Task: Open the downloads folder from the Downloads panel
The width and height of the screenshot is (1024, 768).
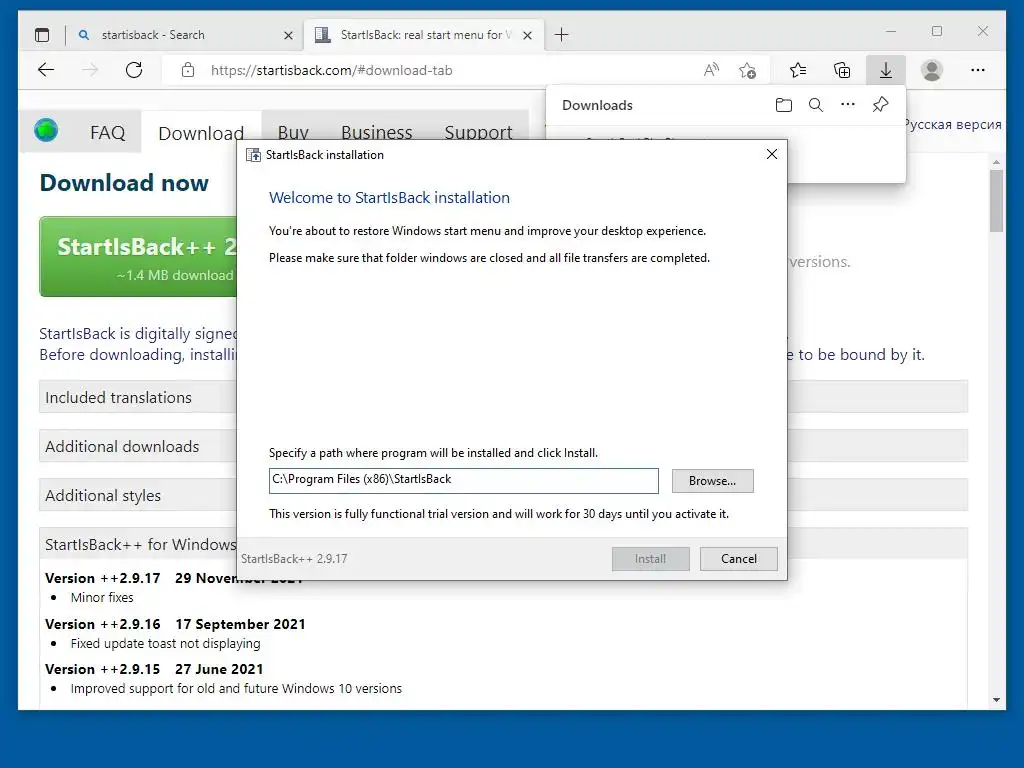Action: [x=784, y=105]
